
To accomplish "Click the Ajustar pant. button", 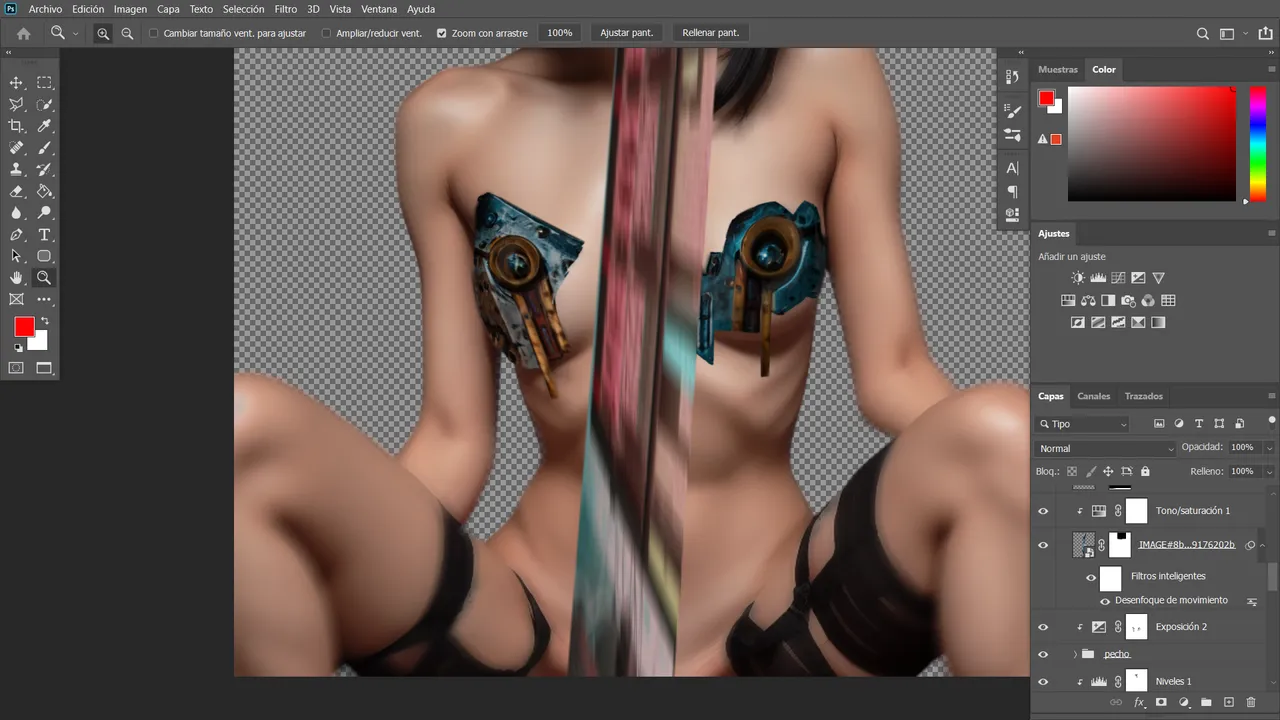I will point(626,33).
